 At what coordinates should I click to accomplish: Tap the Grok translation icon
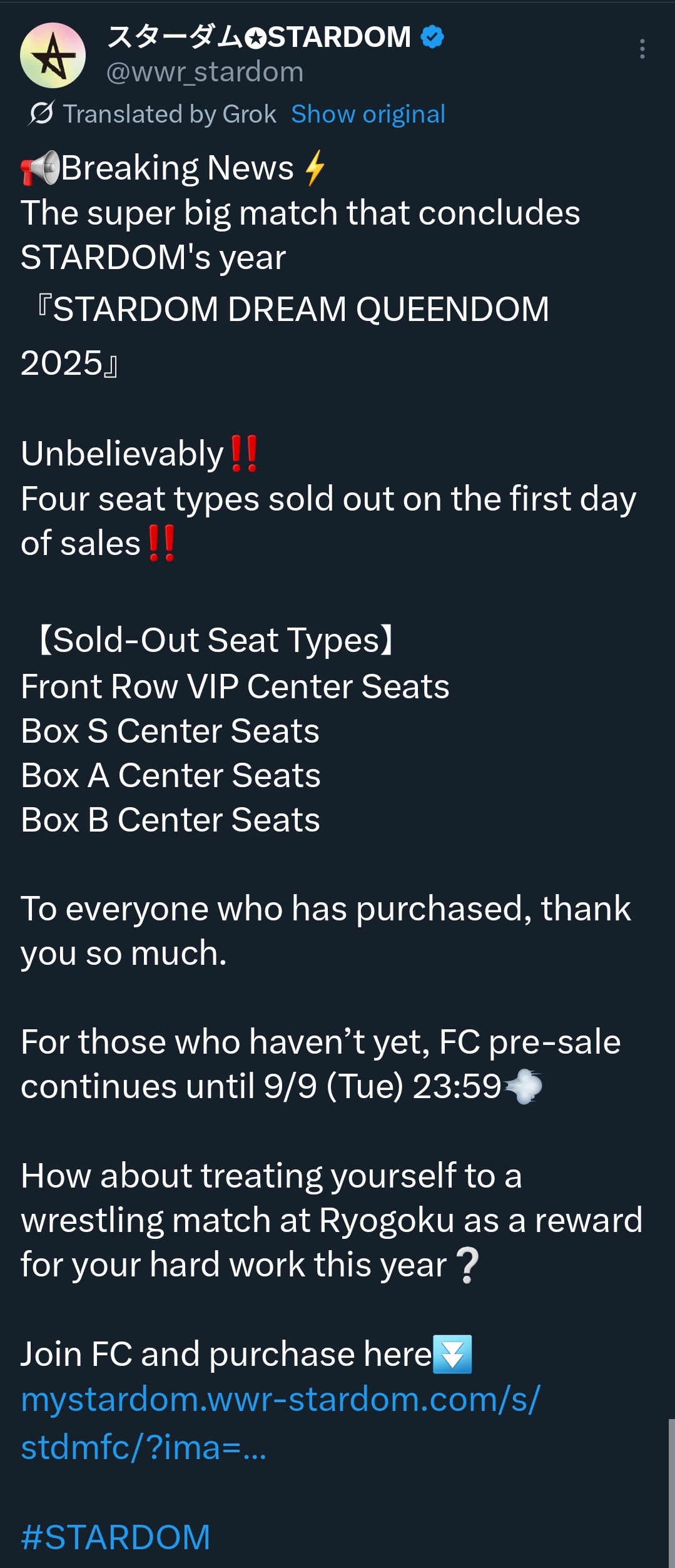pyautogui.click(x=41, y=113)
